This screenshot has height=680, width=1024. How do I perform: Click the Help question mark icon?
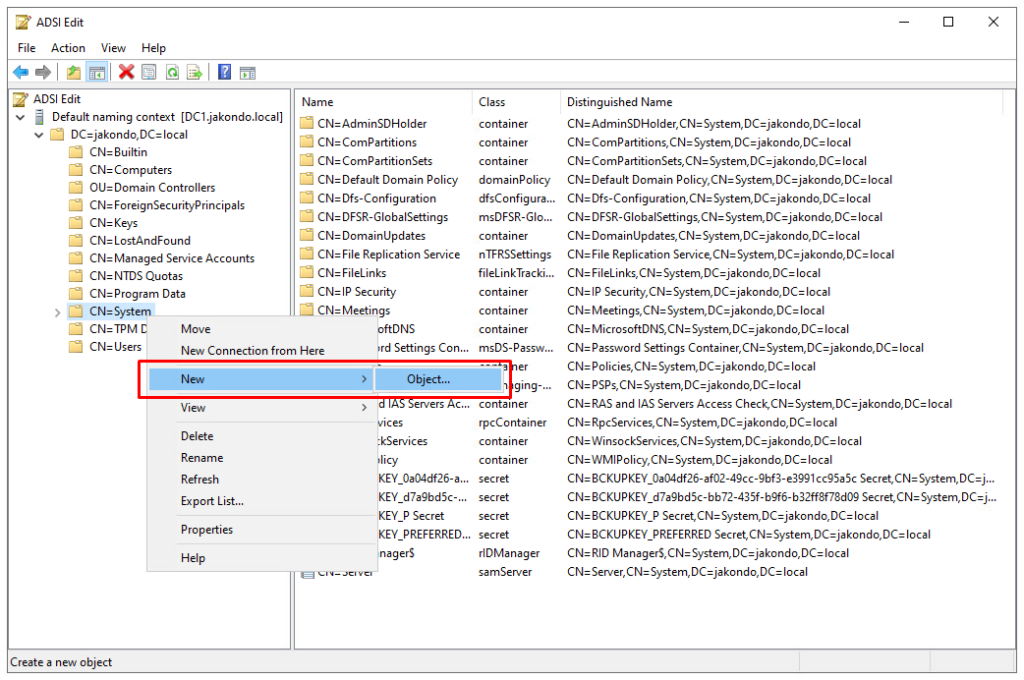click(225, 71)
